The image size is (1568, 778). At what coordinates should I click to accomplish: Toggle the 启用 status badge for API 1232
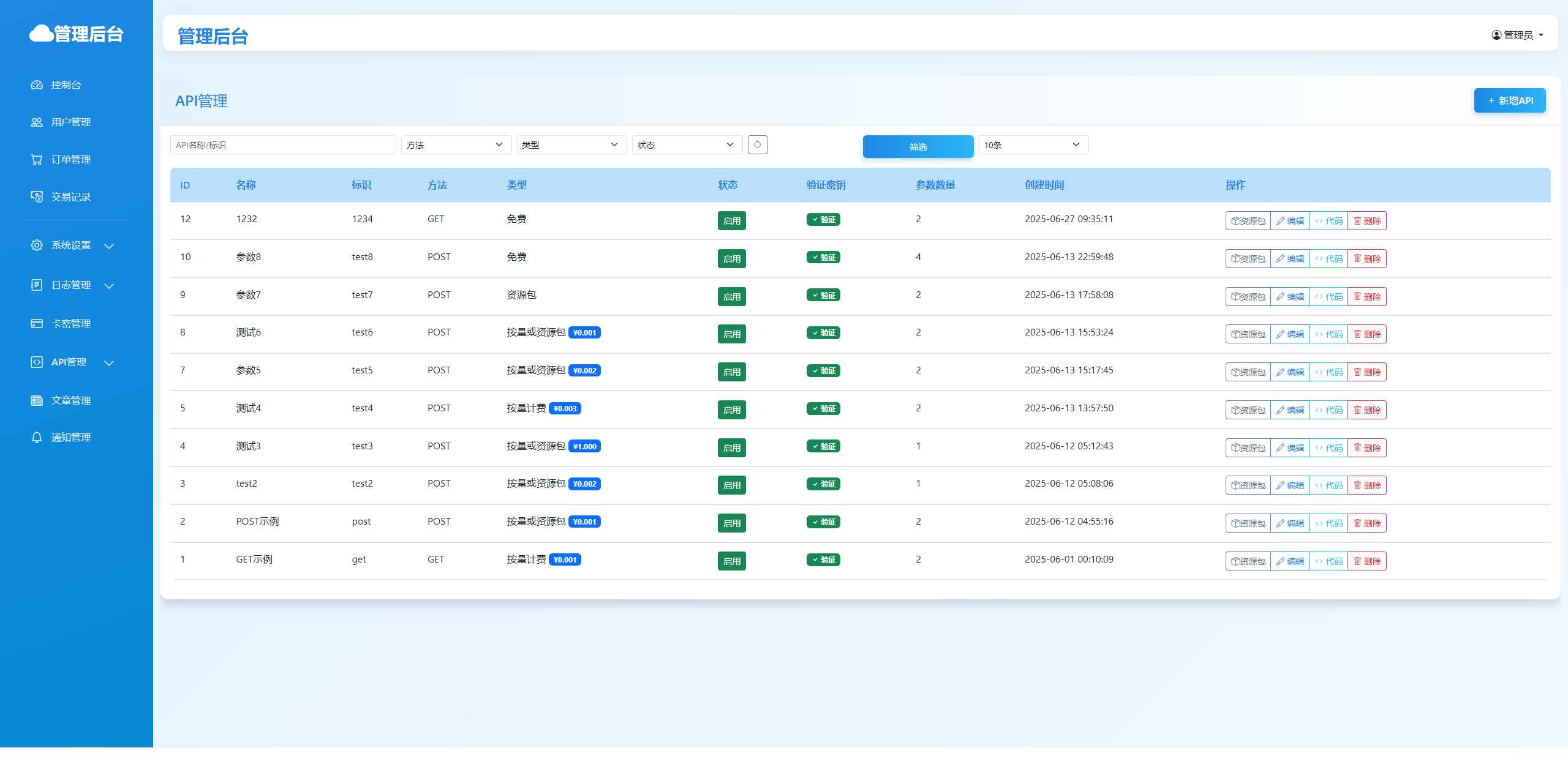(x=731, y=222)
